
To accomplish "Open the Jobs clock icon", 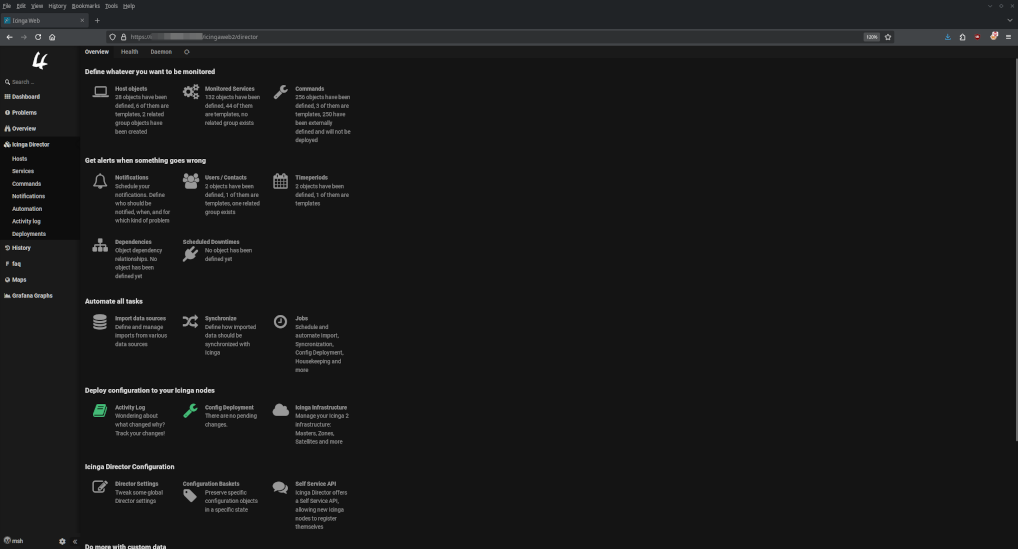I will [281, 322].
